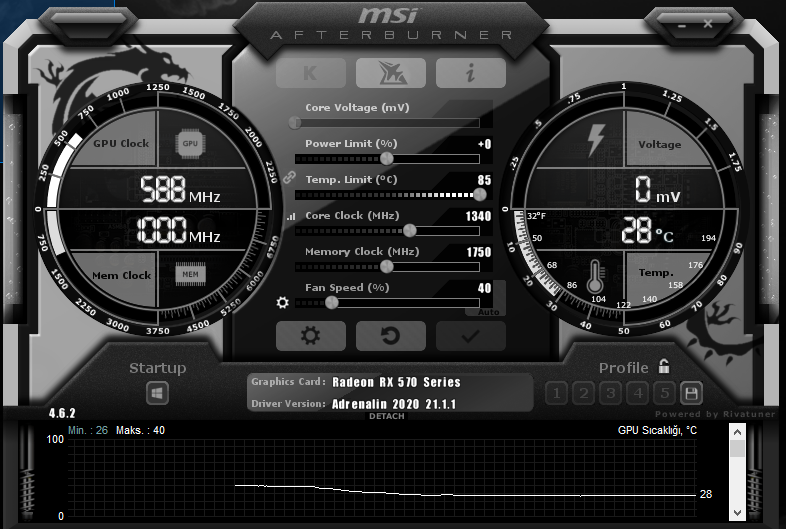Click the graph scrollbar down arrow
The height and width of the screenshot is (529, 786).
click(x=737, y=512)
